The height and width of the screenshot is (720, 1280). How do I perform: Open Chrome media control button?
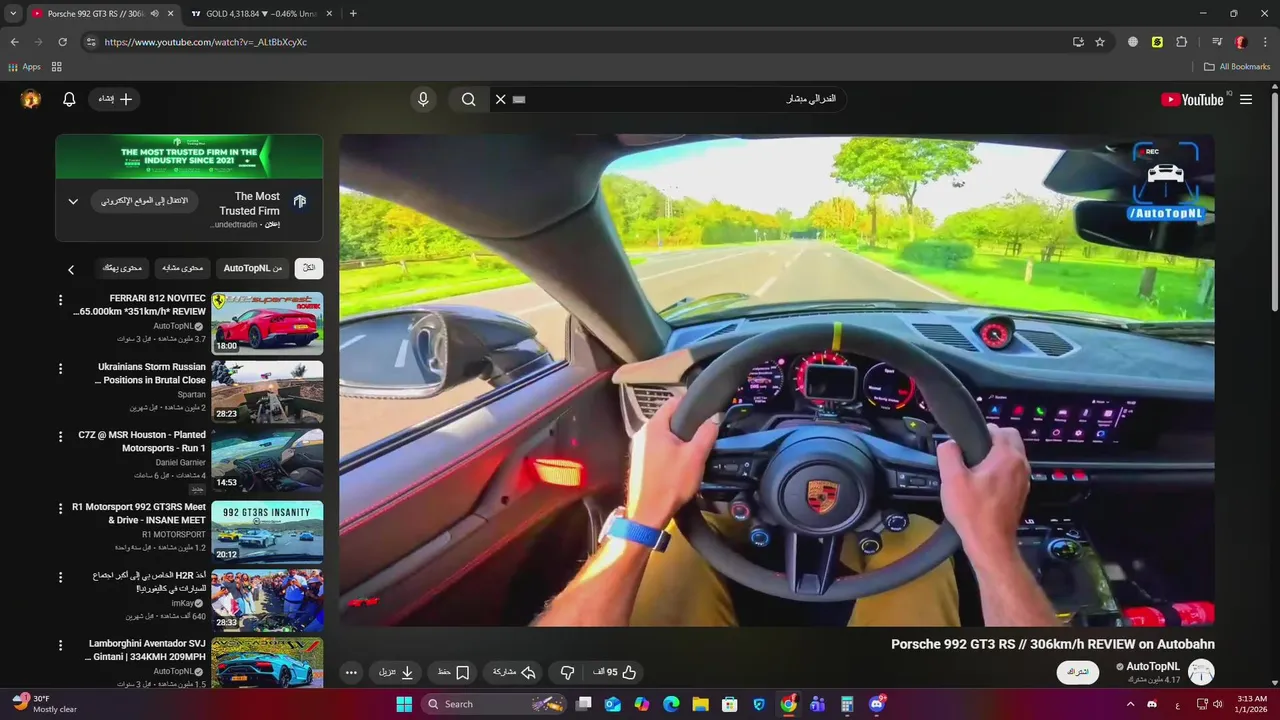1217,42
